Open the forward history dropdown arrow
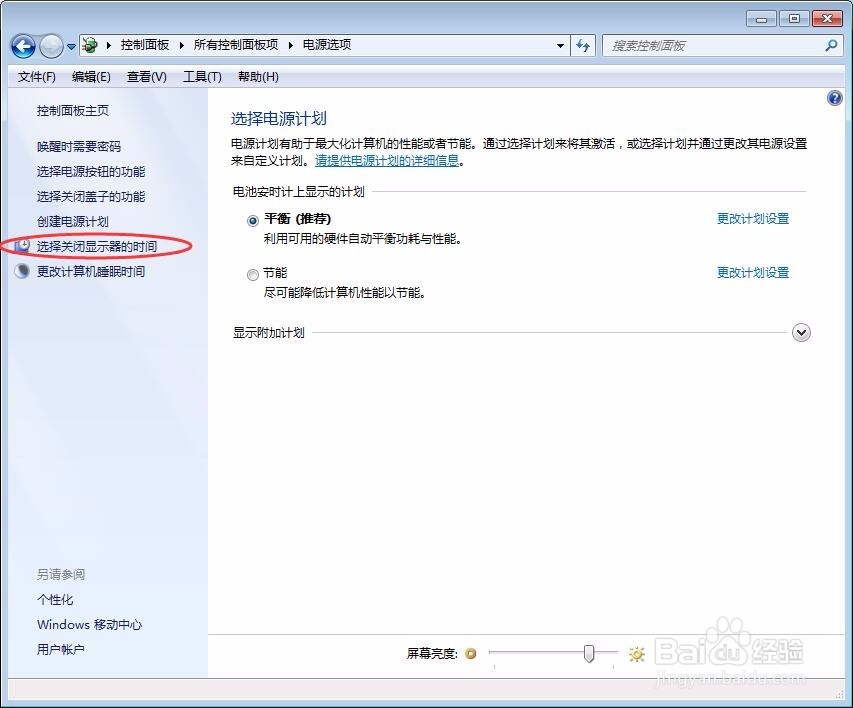This screenshot has height=708, width=853. (x=69, y=45)
